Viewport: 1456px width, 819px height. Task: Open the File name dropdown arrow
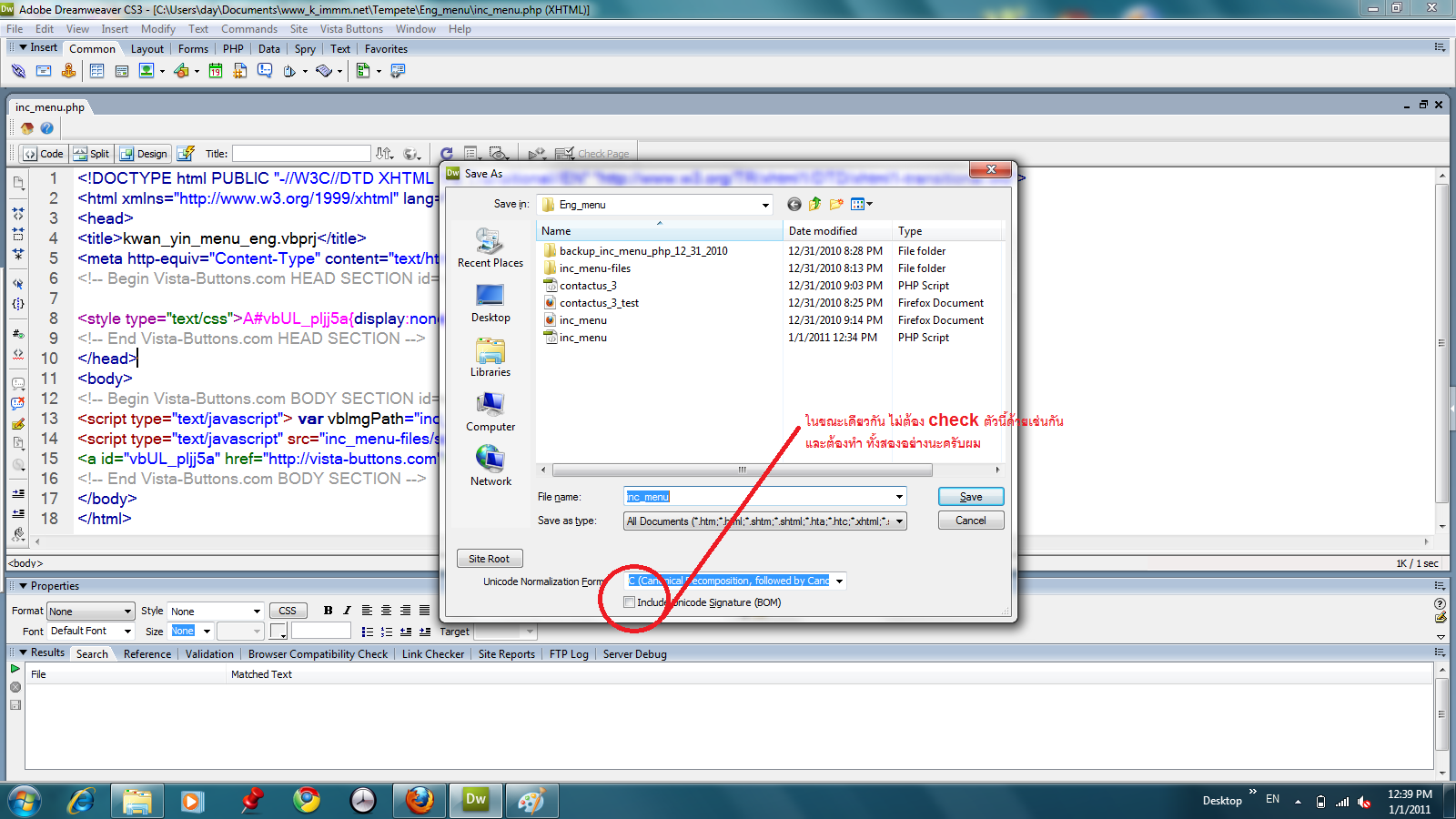point(899,497)
